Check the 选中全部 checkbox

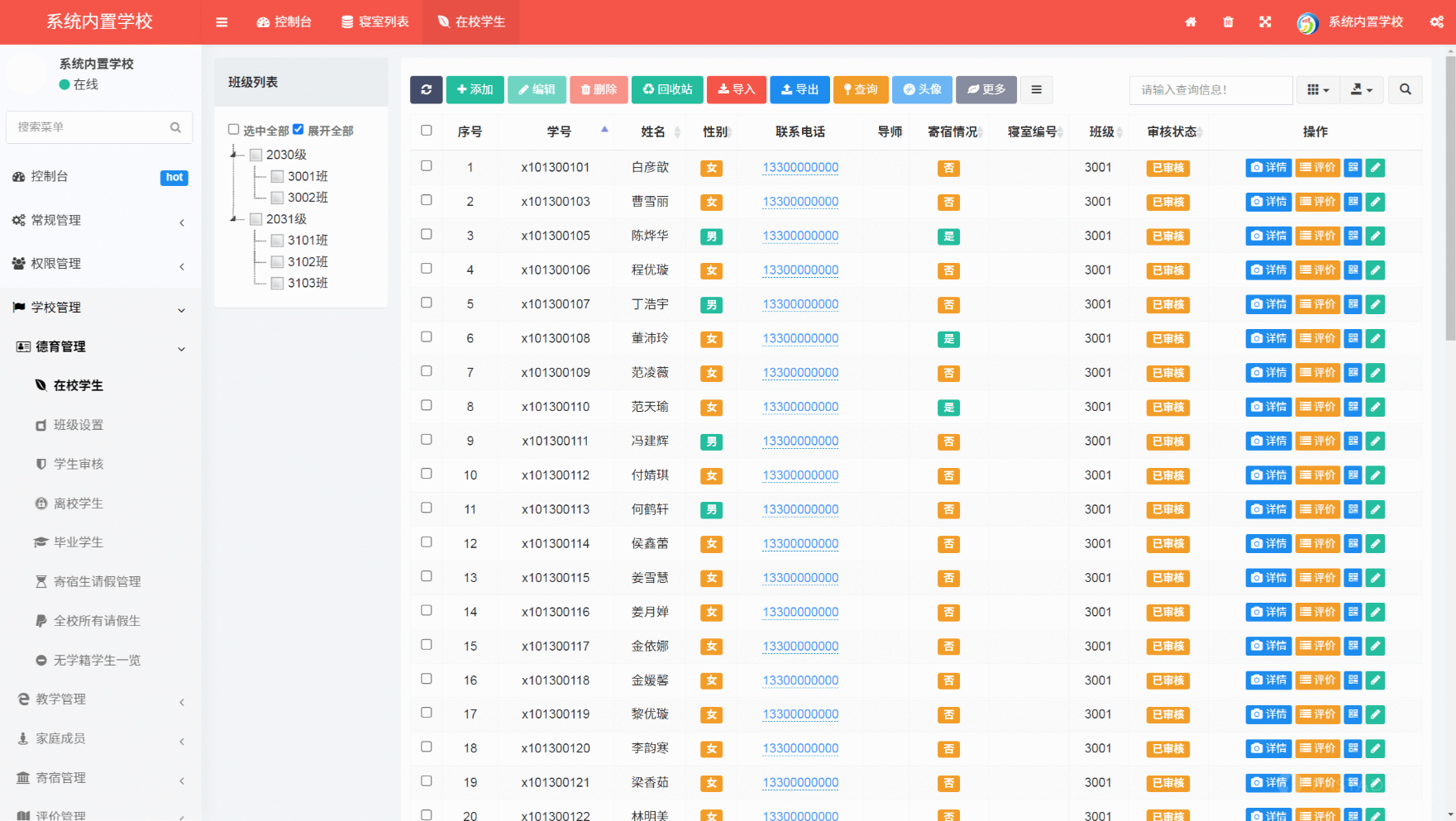pyautogui.click(x=234, y=130)
